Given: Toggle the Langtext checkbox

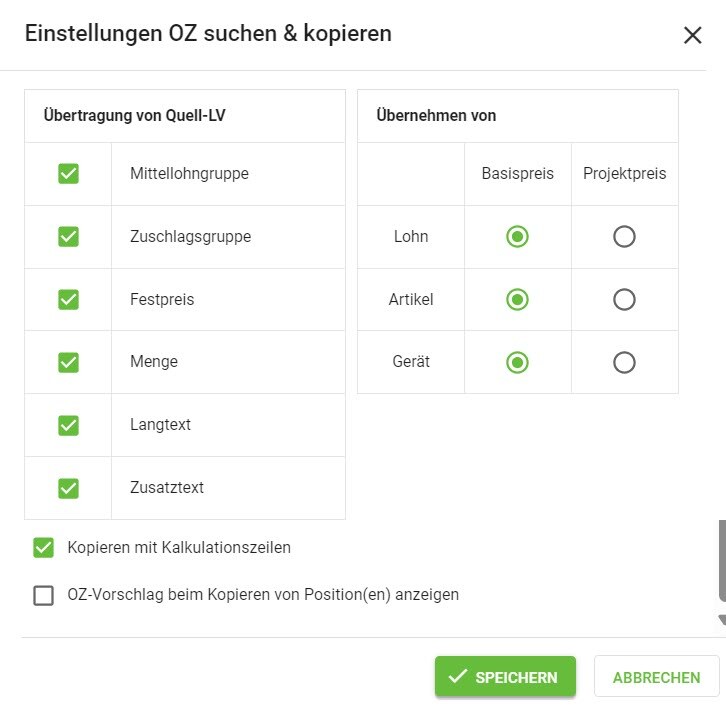Looking at the screenshot, I should 68,425.
